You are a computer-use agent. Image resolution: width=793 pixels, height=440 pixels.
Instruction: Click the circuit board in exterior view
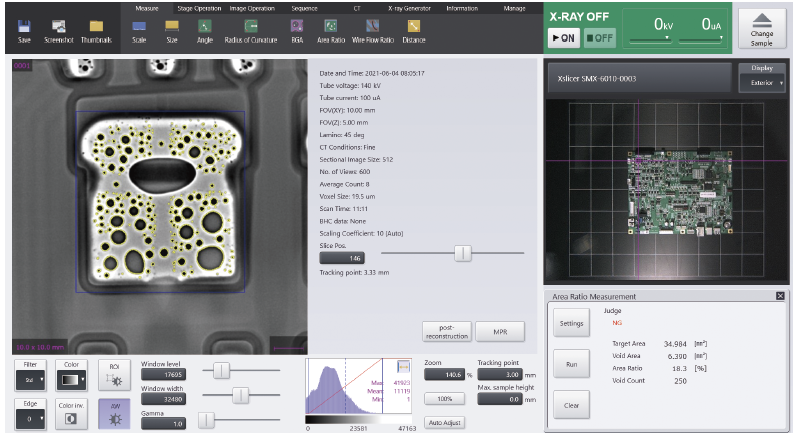coord(680,193)
